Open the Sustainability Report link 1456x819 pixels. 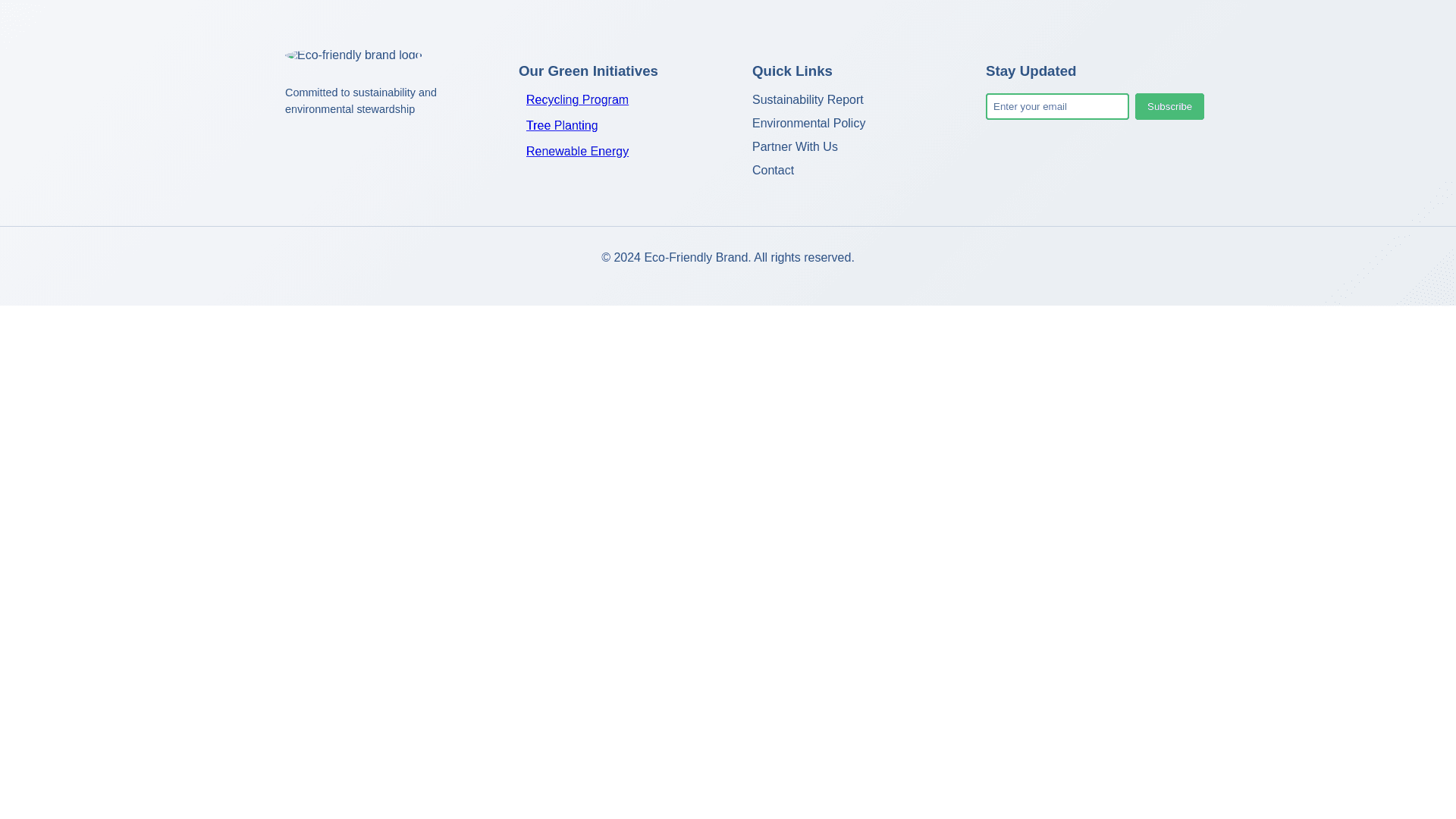[x=807, y=100]
